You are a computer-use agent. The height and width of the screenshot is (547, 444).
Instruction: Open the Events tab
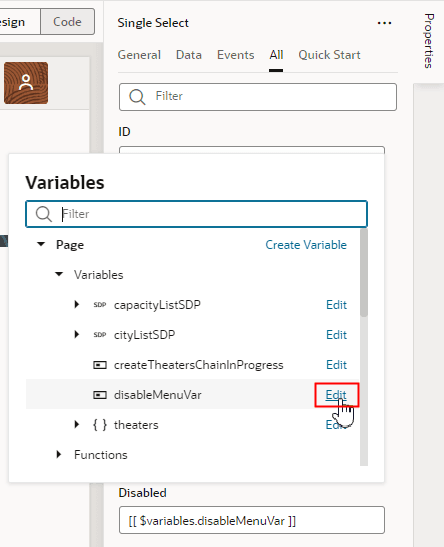tap(235, 55)
